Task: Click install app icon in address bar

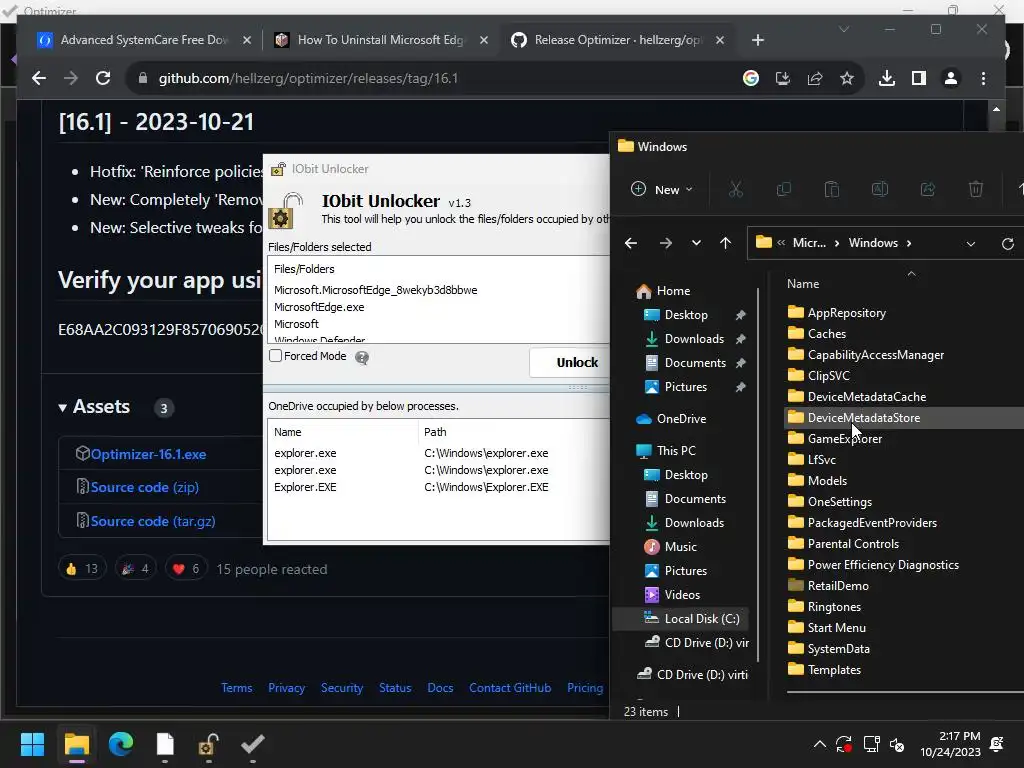Action: click(x=783, y=78)
